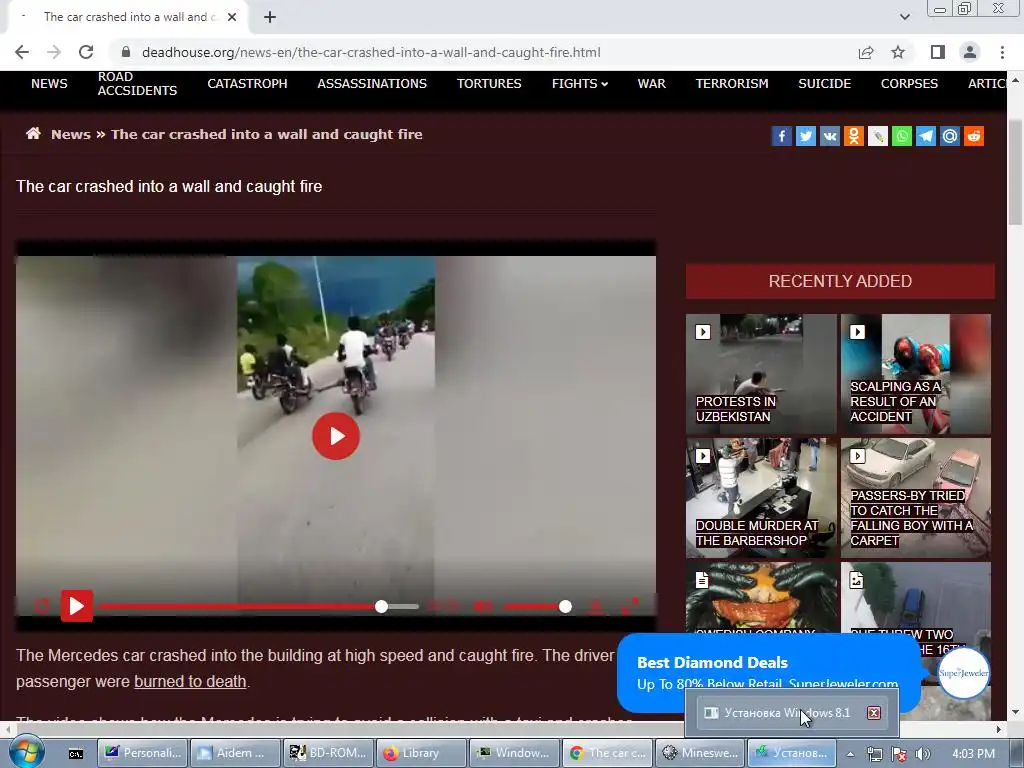Click the vertical page scrollbar thumb

click(x=1015, y=173)
